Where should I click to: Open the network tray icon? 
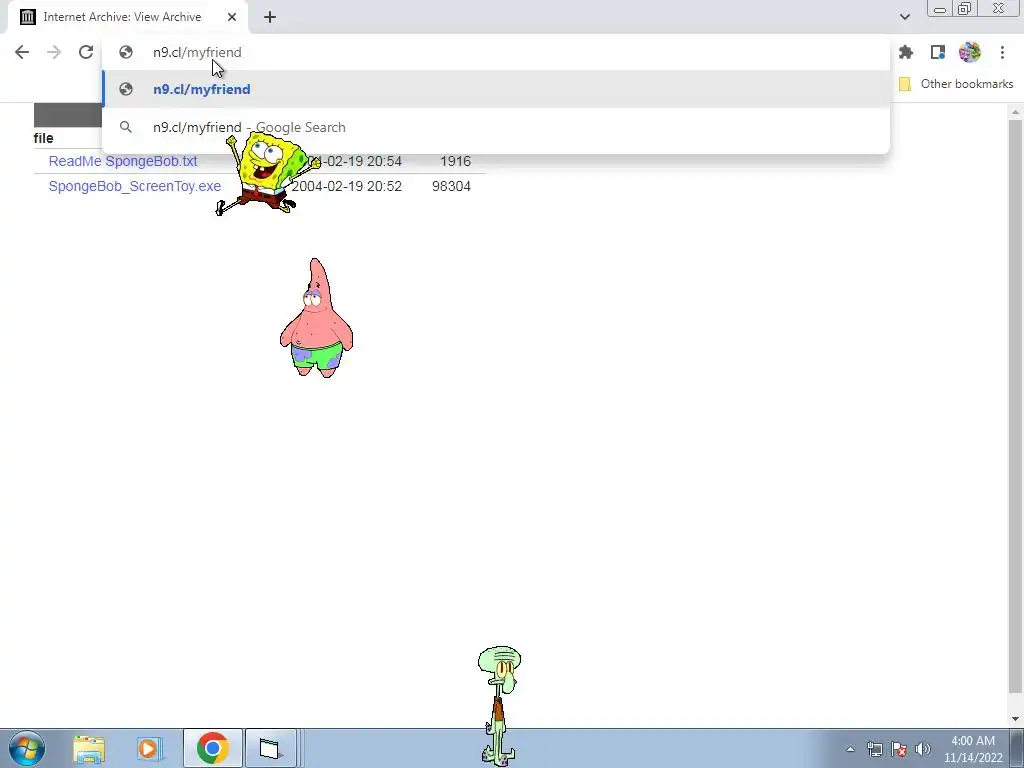pos(874,749)
